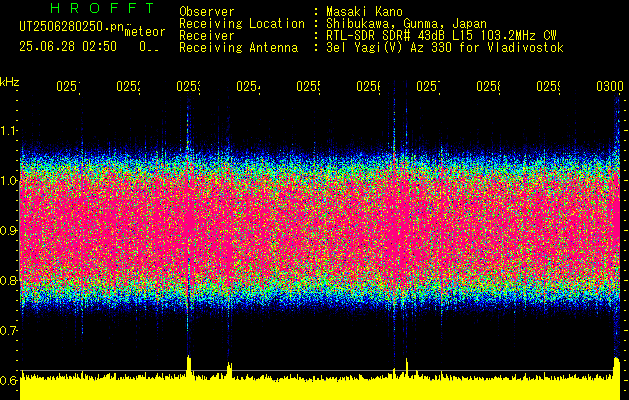Click the kHz axis unit label

pos(9,82)
